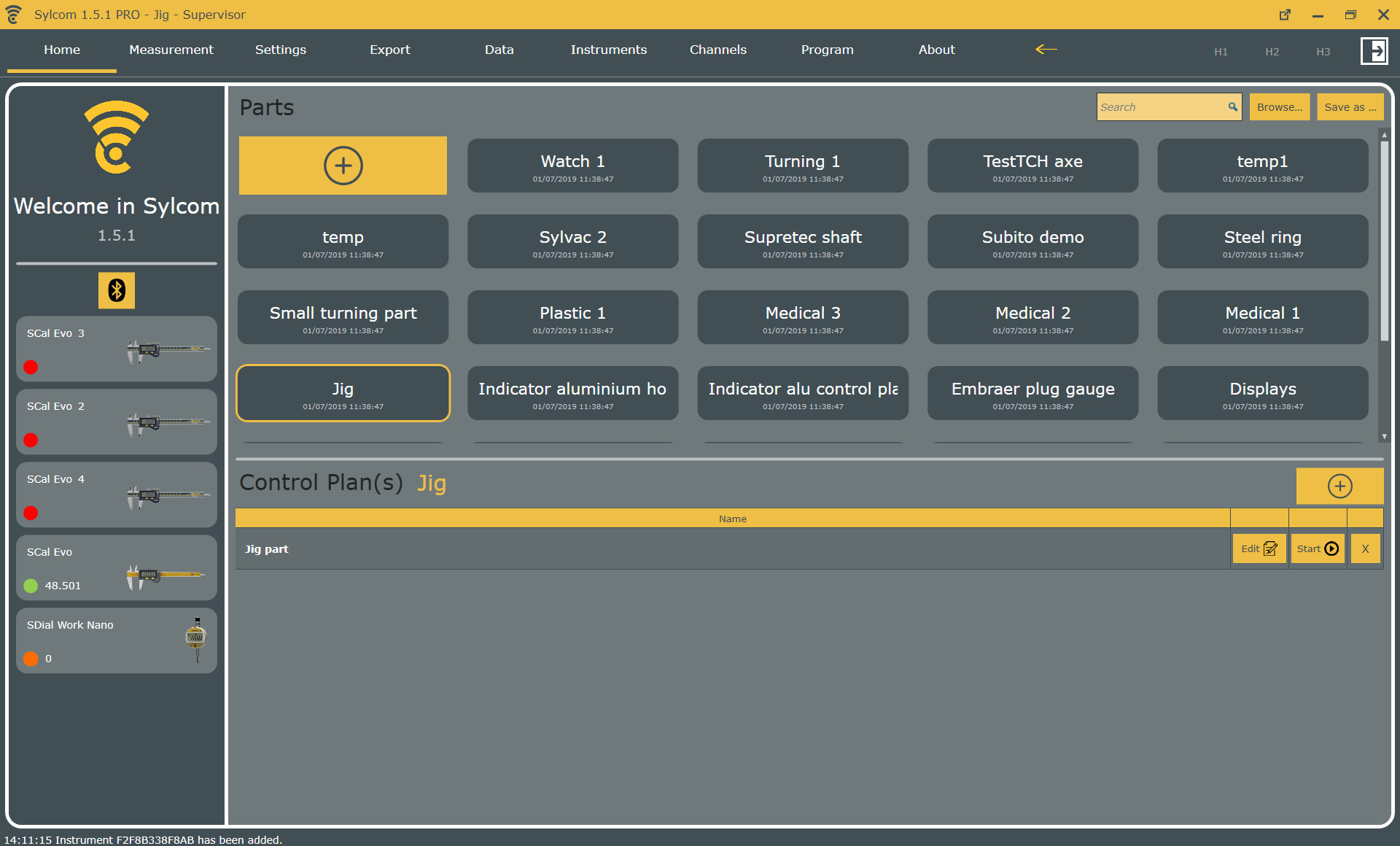Select the Indicator alu control pla part
1400x846 pixels.
(x=803, y=393)
